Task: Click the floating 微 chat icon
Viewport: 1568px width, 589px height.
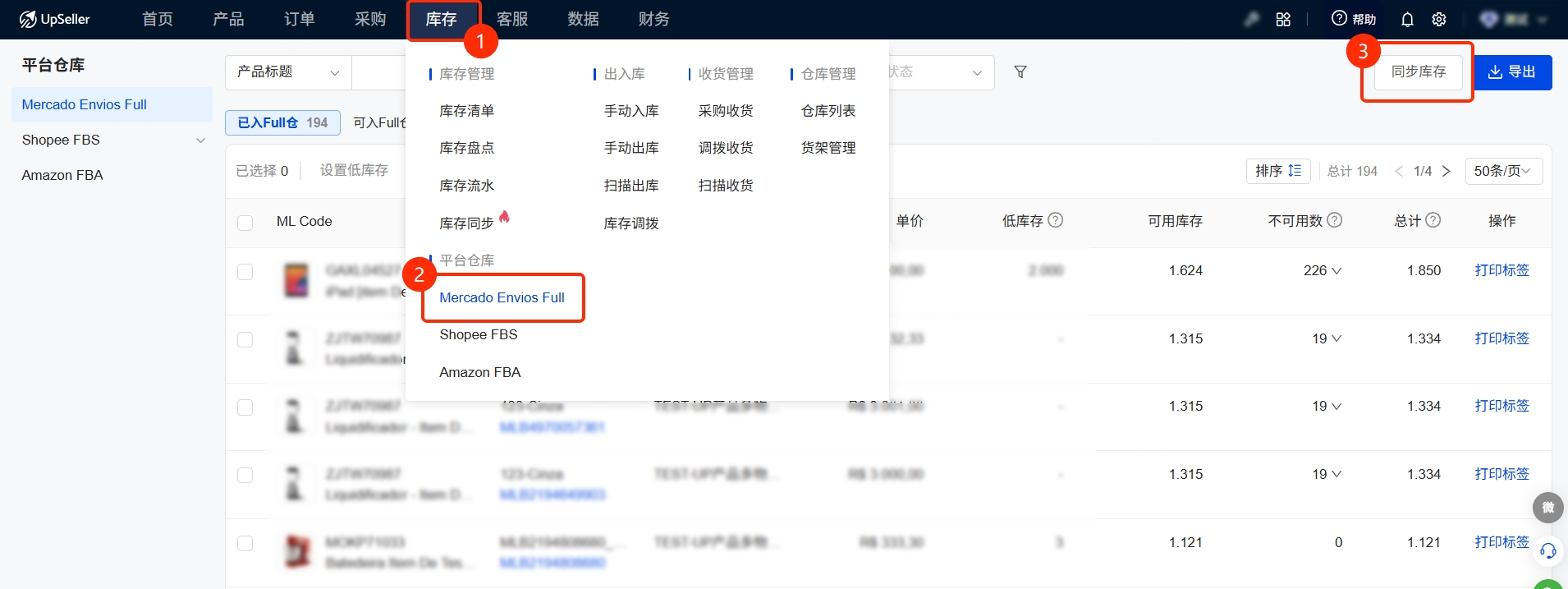Action: [1548, 508]
